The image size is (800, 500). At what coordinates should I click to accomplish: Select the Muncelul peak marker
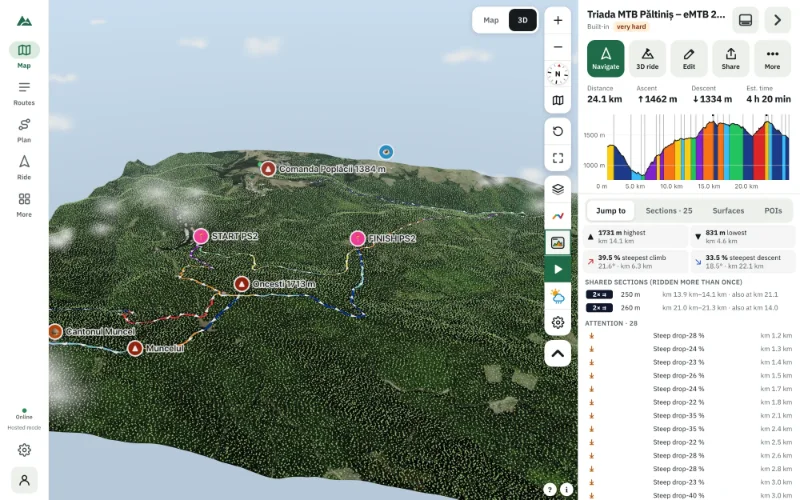(135, 348)
